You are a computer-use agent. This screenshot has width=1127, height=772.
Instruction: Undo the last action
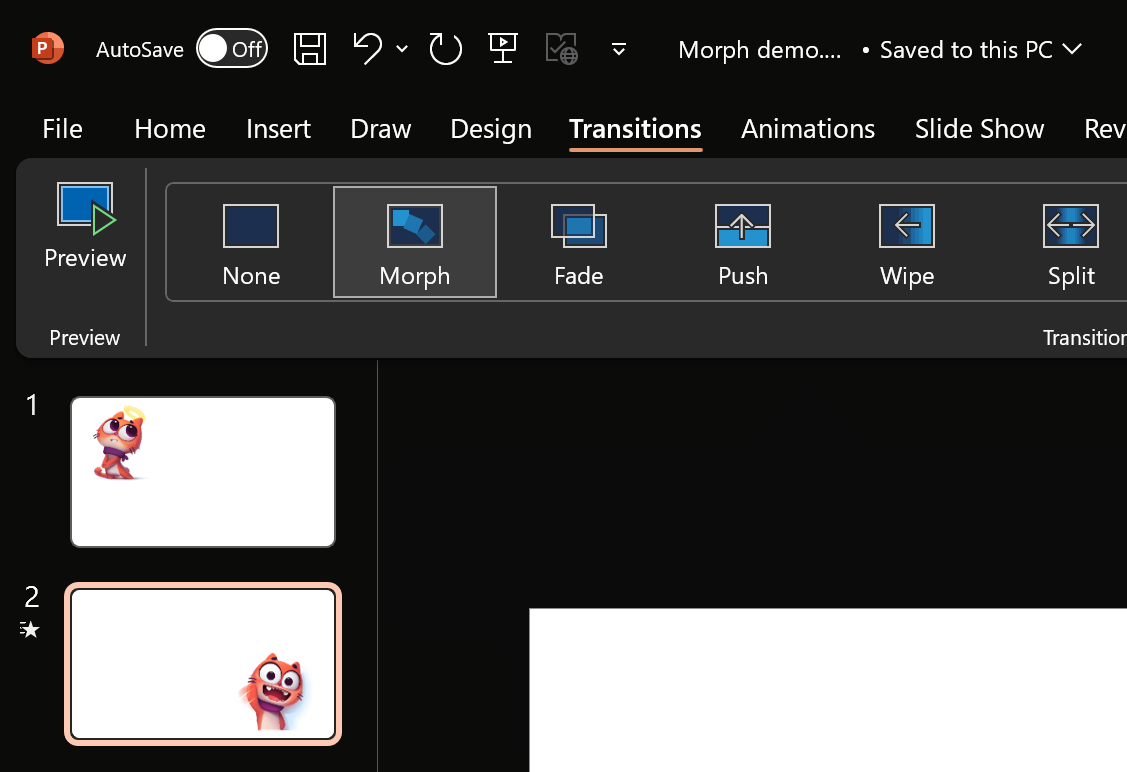tap(367, 49)
